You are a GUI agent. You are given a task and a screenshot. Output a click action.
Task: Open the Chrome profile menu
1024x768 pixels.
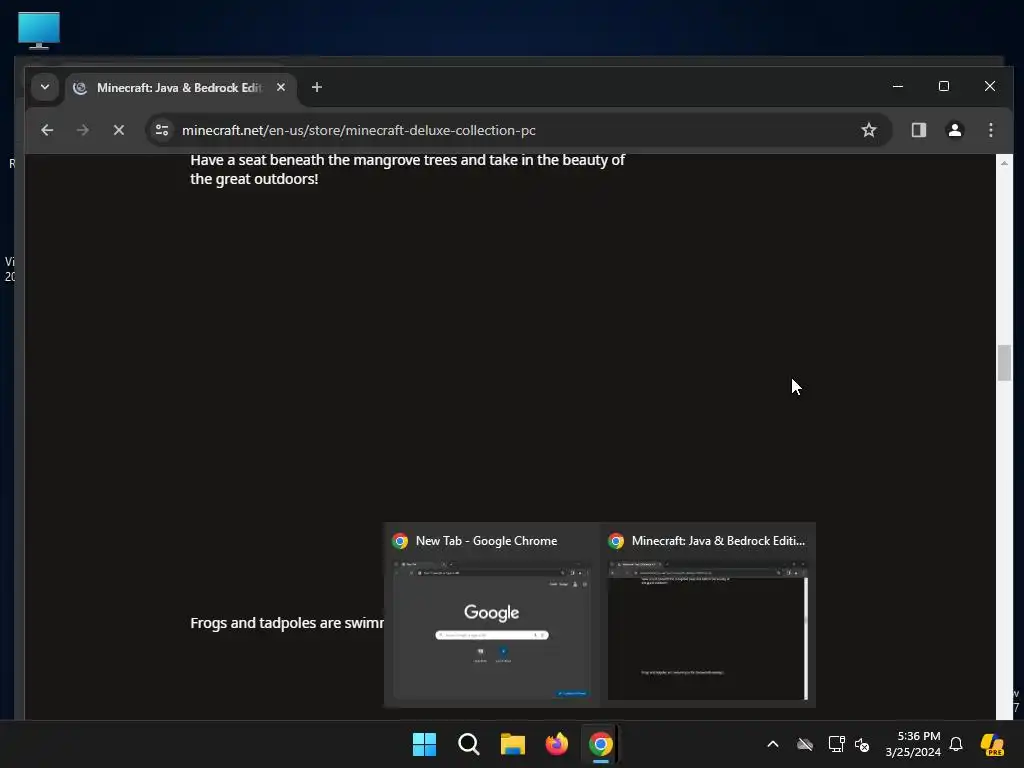[955, 130]
